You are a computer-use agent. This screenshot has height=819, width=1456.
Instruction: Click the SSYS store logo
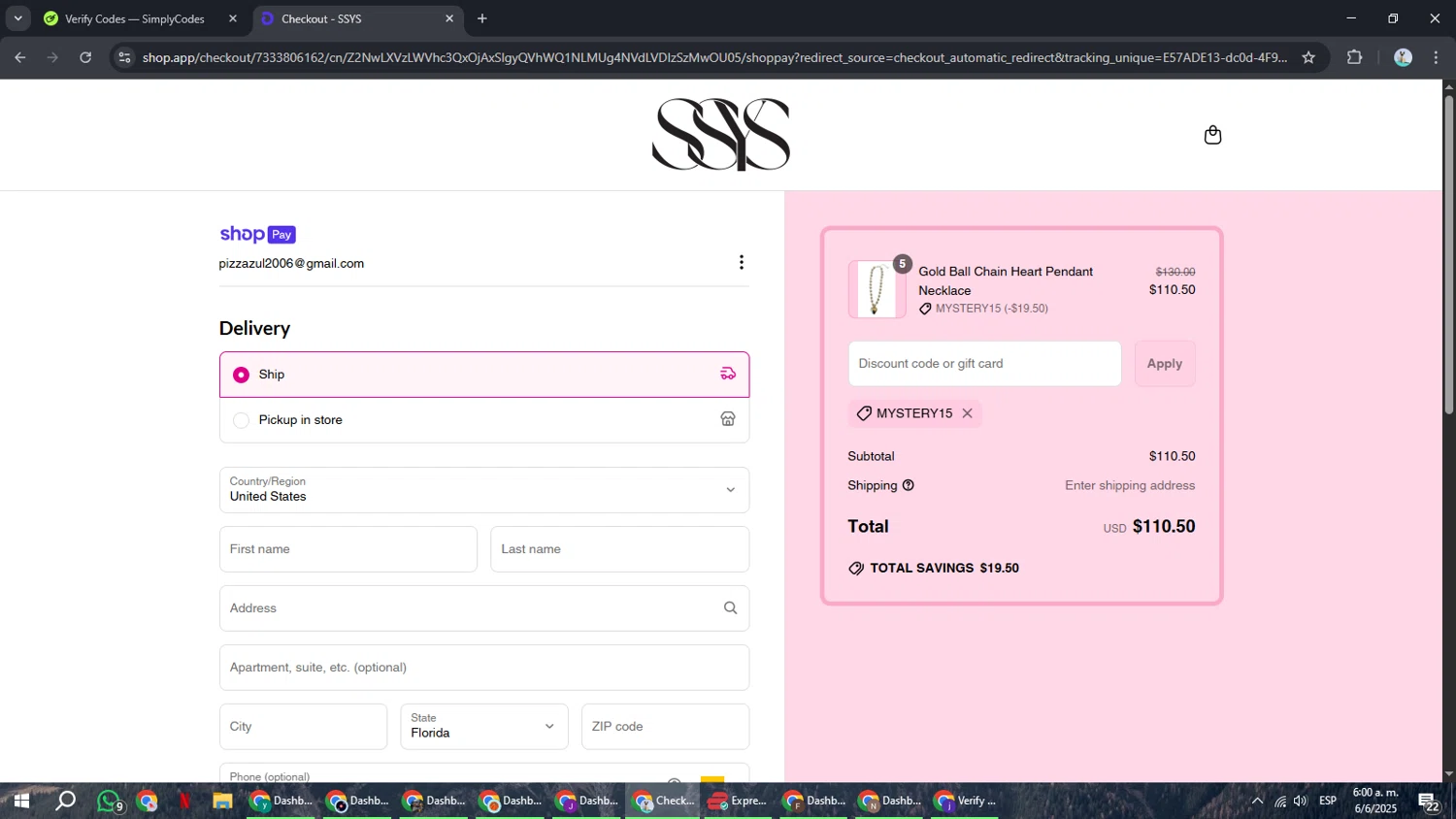721,134
